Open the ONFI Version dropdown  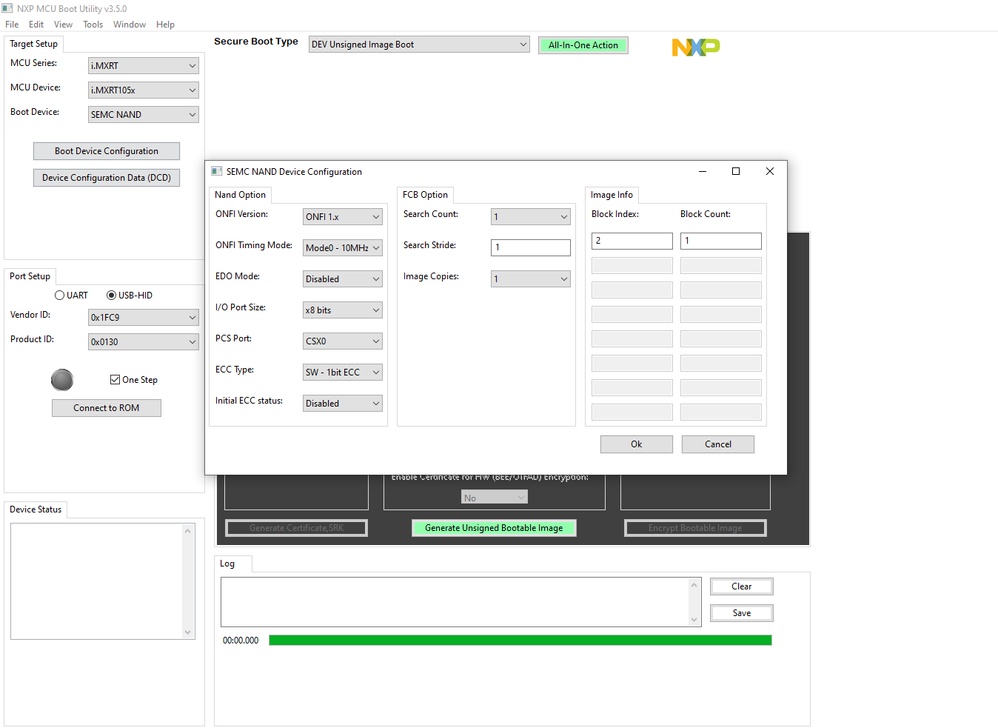342,217
